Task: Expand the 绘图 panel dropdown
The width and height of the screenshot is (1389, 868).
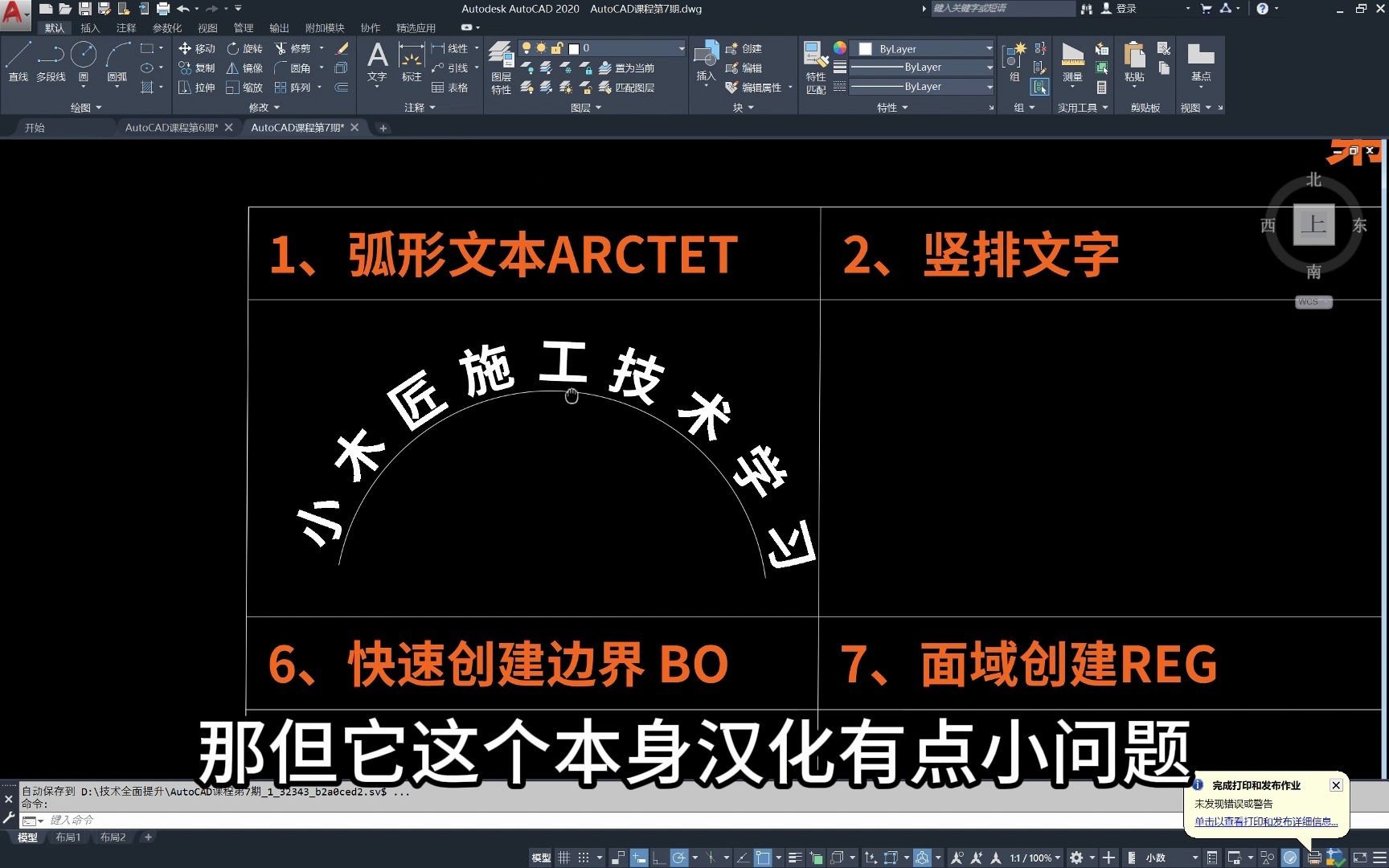Action: (x=97, y=107)
